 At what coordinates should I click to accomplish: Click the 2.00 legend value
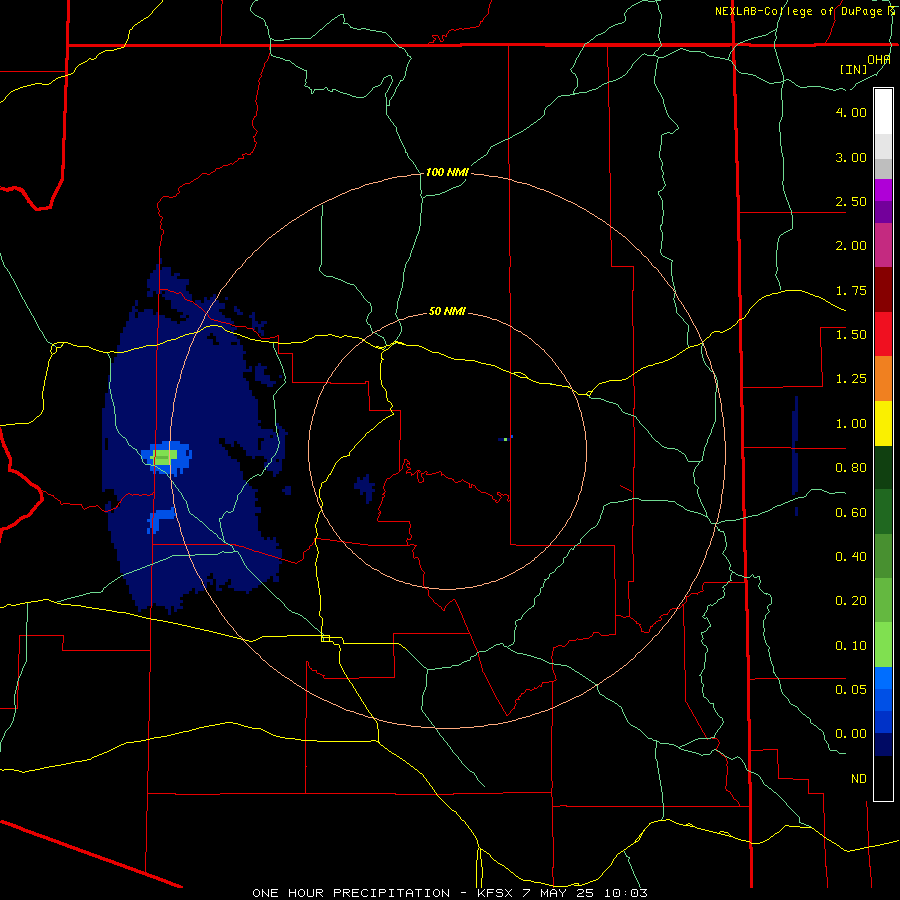click(x=851, y=246)
